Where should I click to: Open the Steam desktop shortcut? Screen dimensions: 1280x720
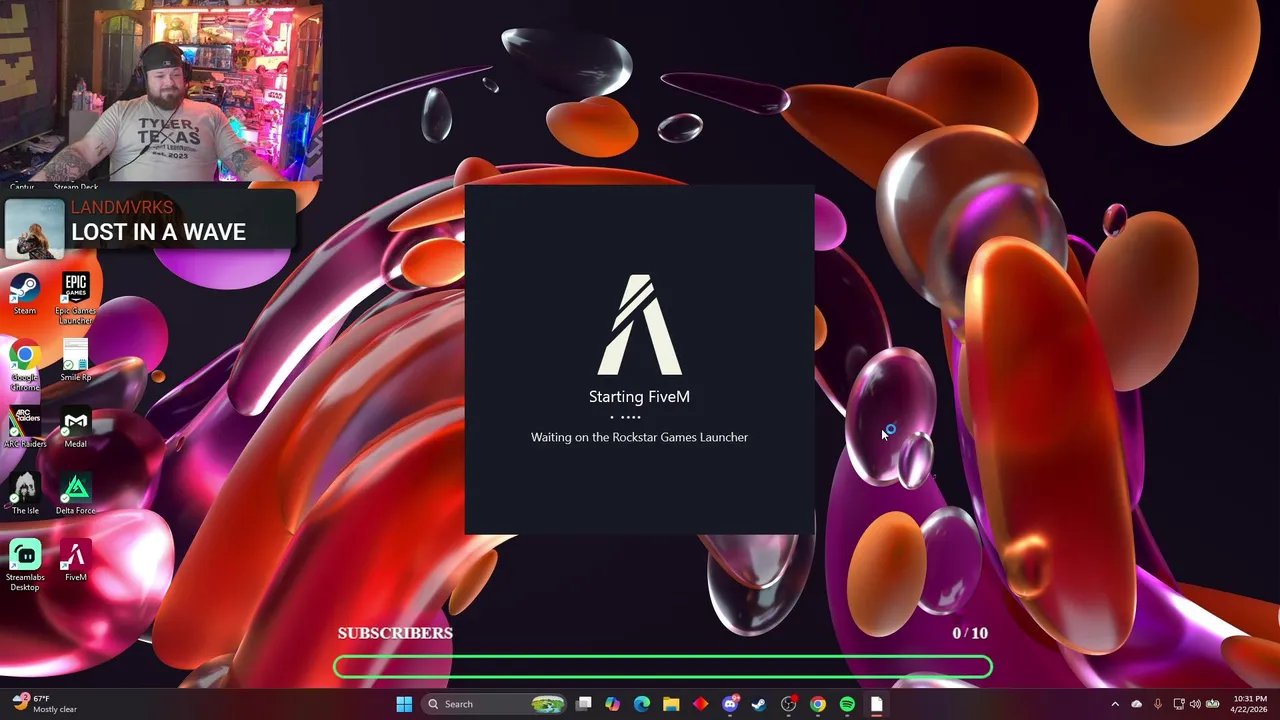point(24,294)
